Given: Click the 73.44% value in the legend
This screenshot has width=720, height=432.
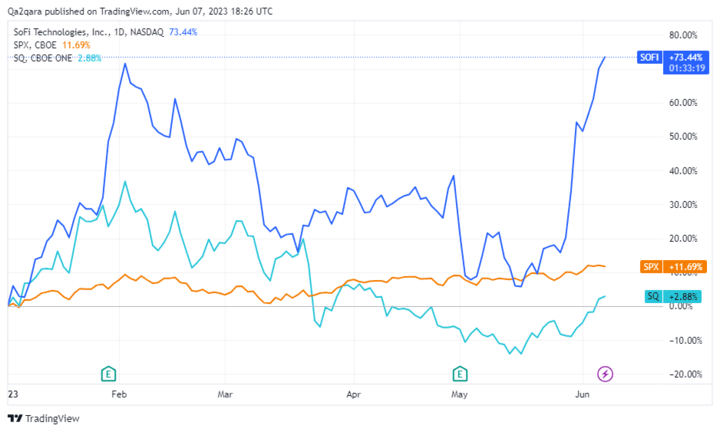Looking at the screenshot, I should click(x=183, y=32).
